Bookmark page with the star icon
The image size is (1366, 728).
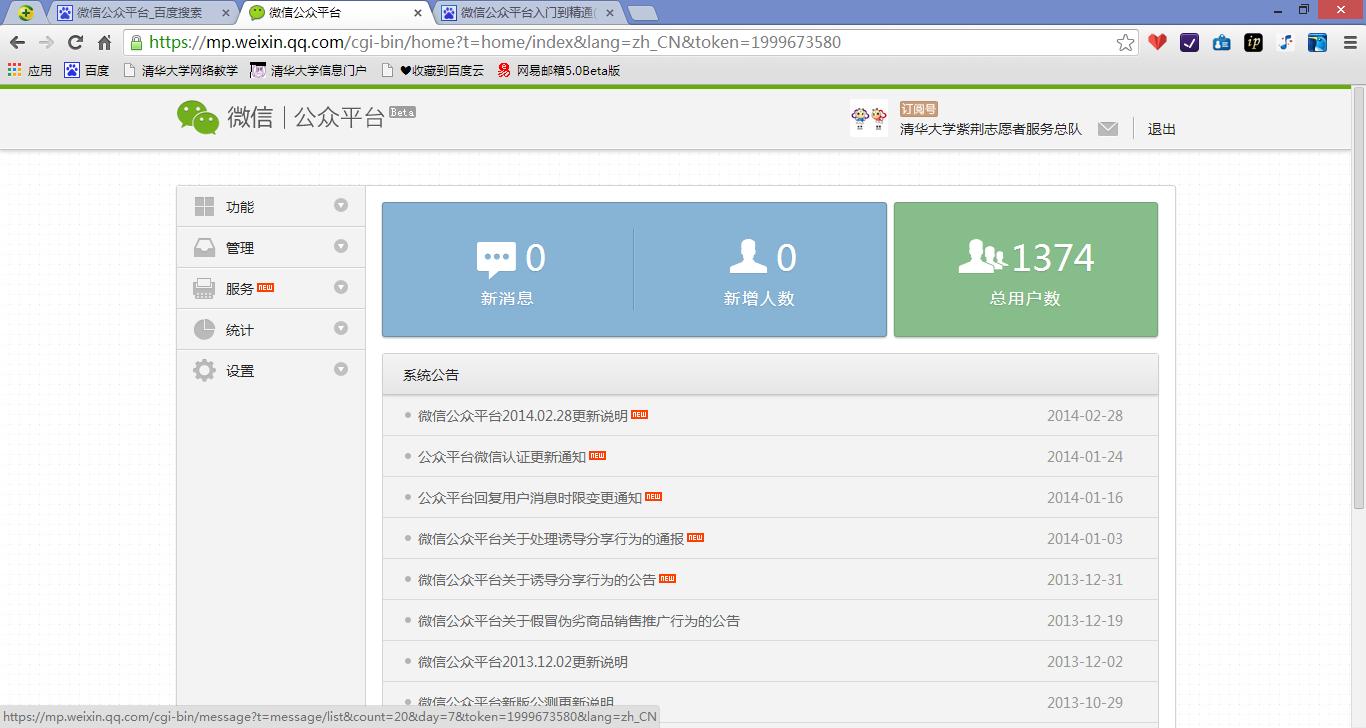pos(1125,42)
